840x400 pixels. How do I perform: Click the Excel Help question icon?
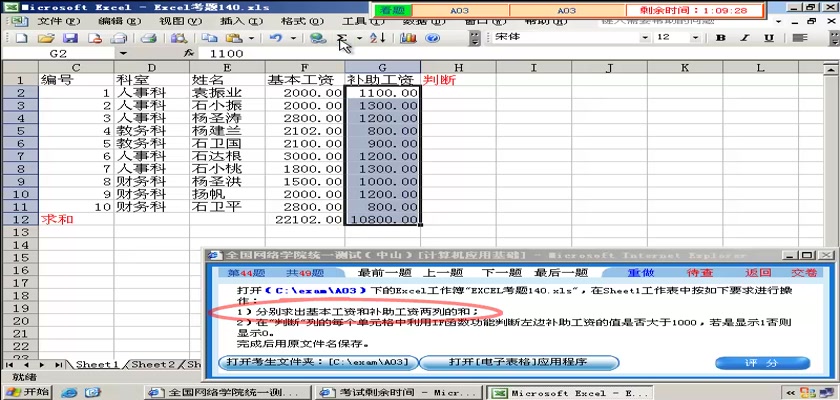[x=433, y=38]
